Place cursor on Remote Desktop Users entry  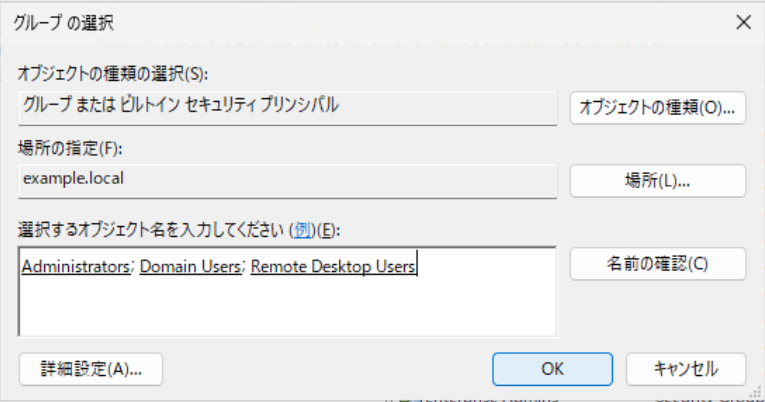click(x=333, y=266)
